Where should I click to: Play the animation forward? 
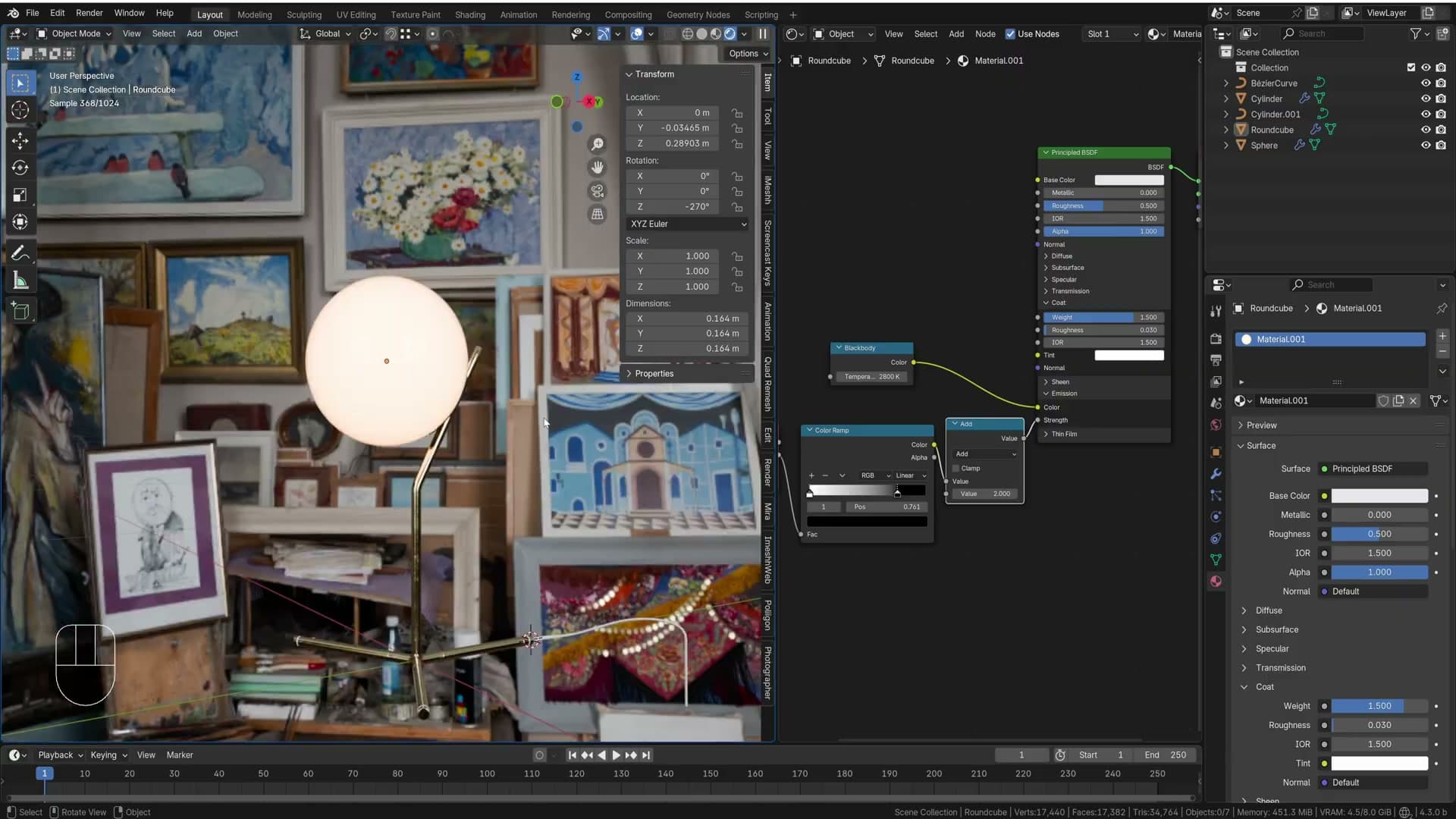[616, 755]
